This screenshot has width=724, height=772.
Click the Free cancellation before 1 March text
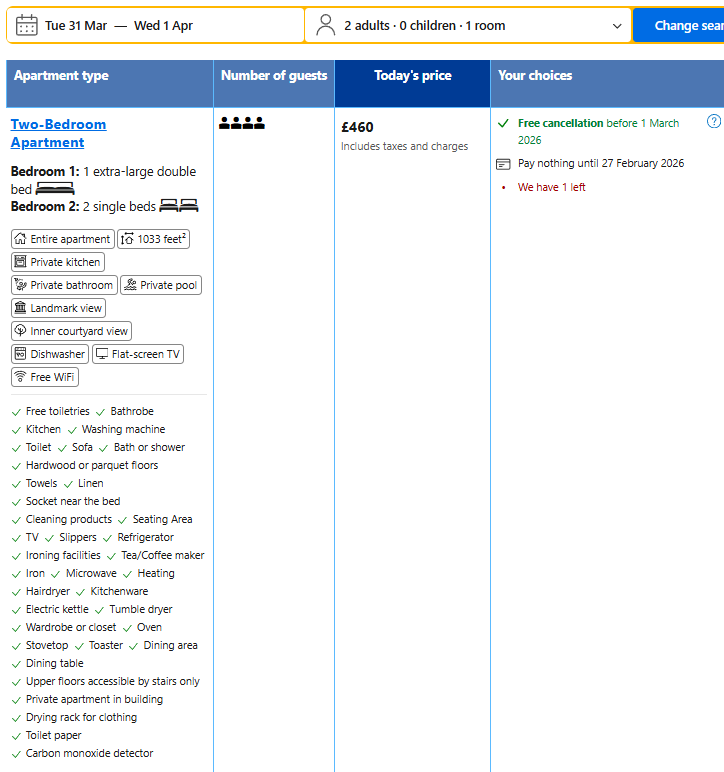click(598, 131)
